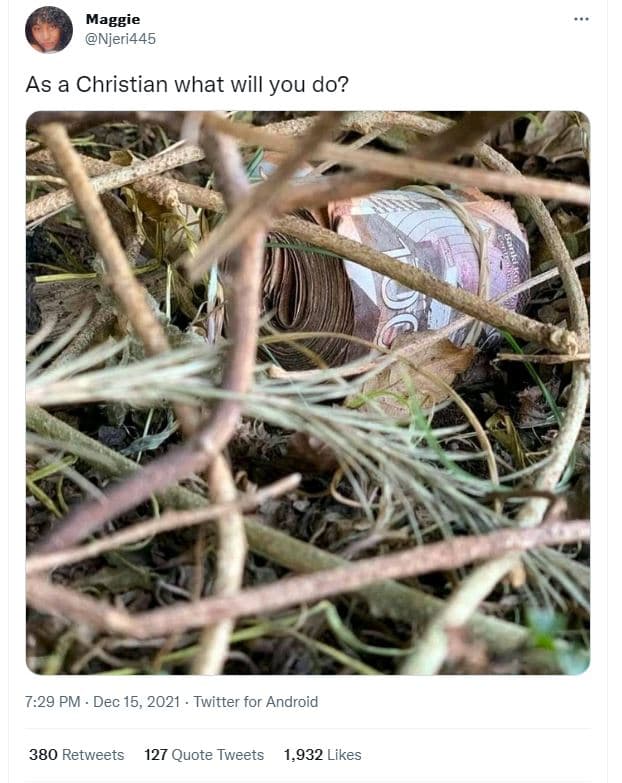This screenshot has height=783, width=622.
Task: View the 380 Retweets list
Action: coord(76,755)
